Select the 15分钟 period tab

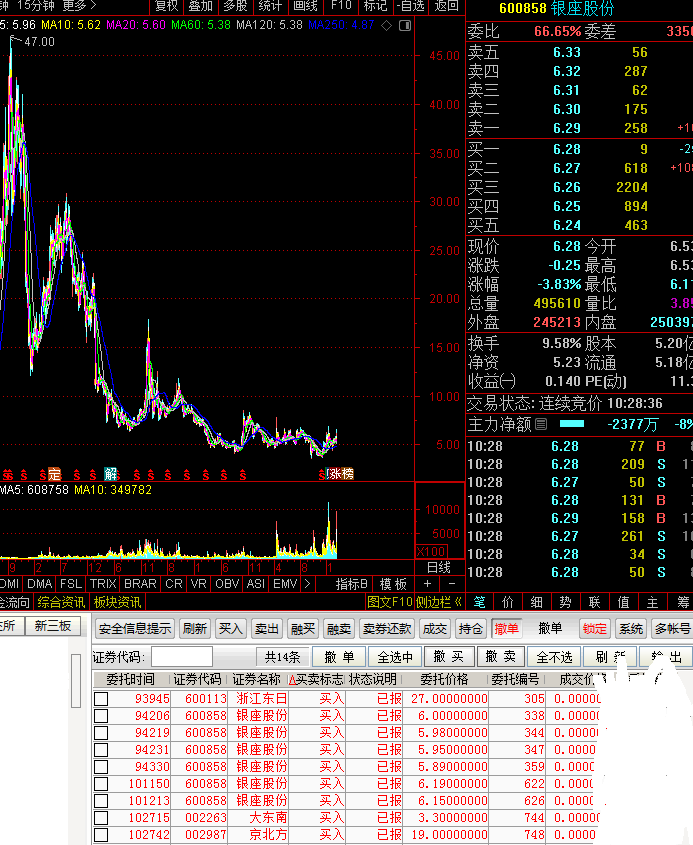pyautogui.click(x=36, y=6)
